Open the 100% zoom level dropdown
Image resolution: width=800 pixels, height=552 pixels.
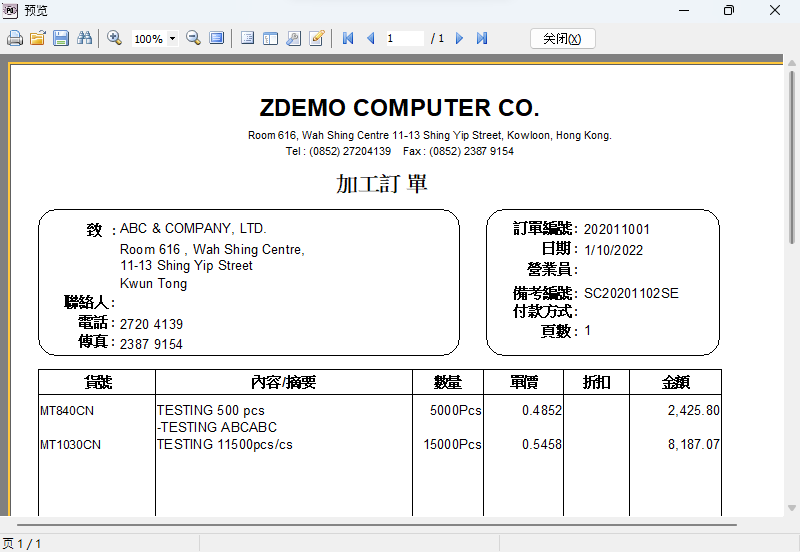(x=172, y=39)
